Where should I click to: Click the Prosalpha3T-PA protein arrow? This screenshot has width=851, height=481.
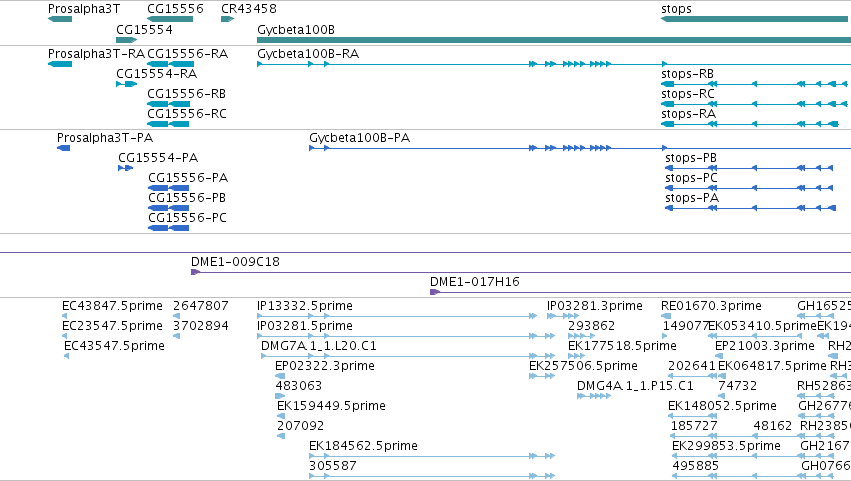tap(63, 148)
